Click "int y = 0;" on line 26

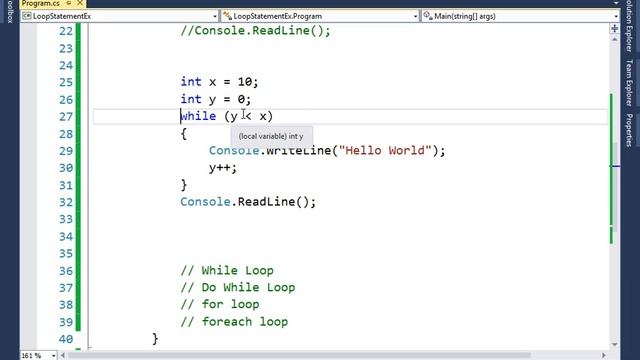pyautogui.click(x=216, y=99)
